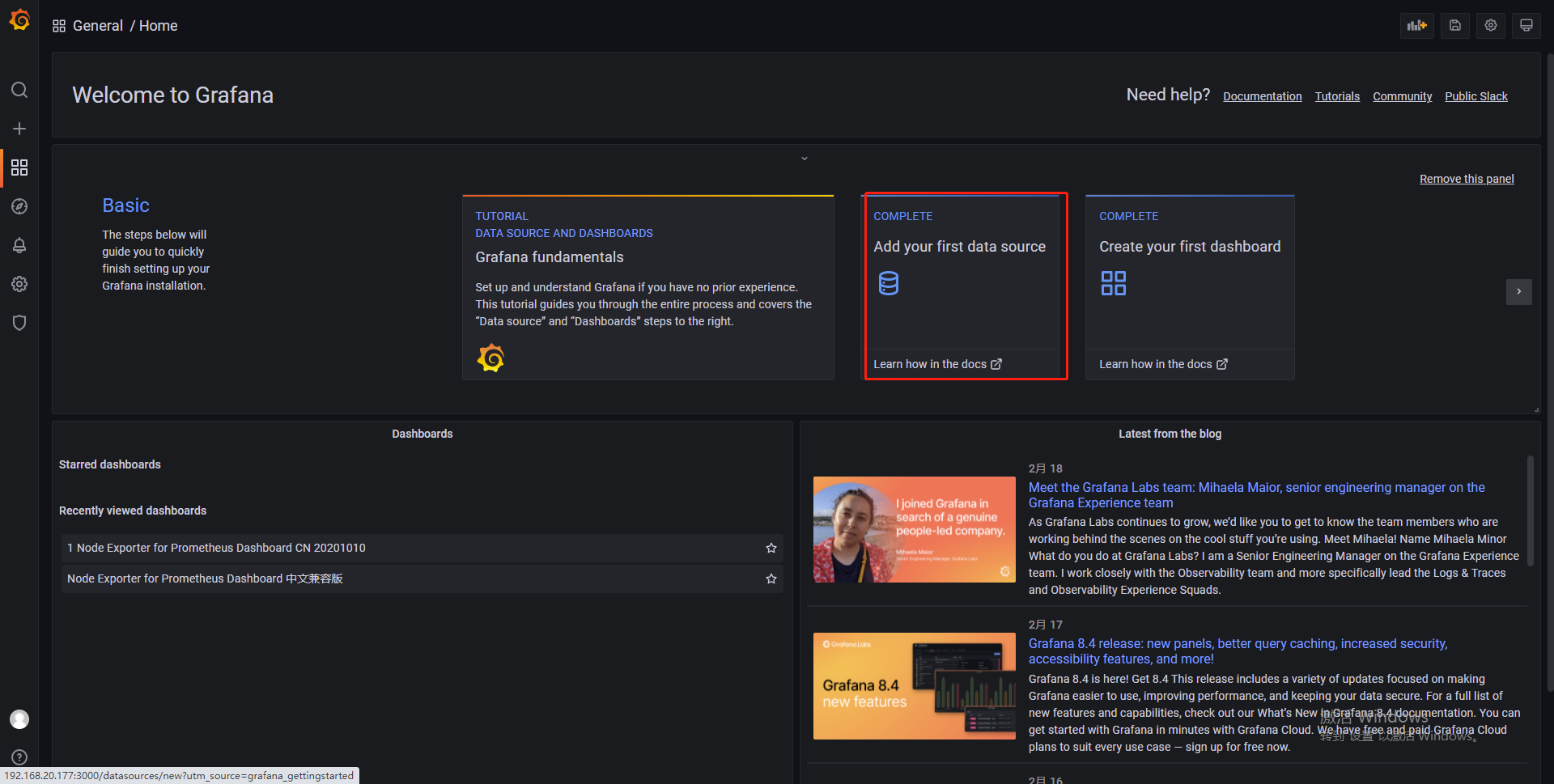This screenshot has width=1554, height=784.
Task: Click the Welcome to Grafana heading
Action: [x=172, y=95]
